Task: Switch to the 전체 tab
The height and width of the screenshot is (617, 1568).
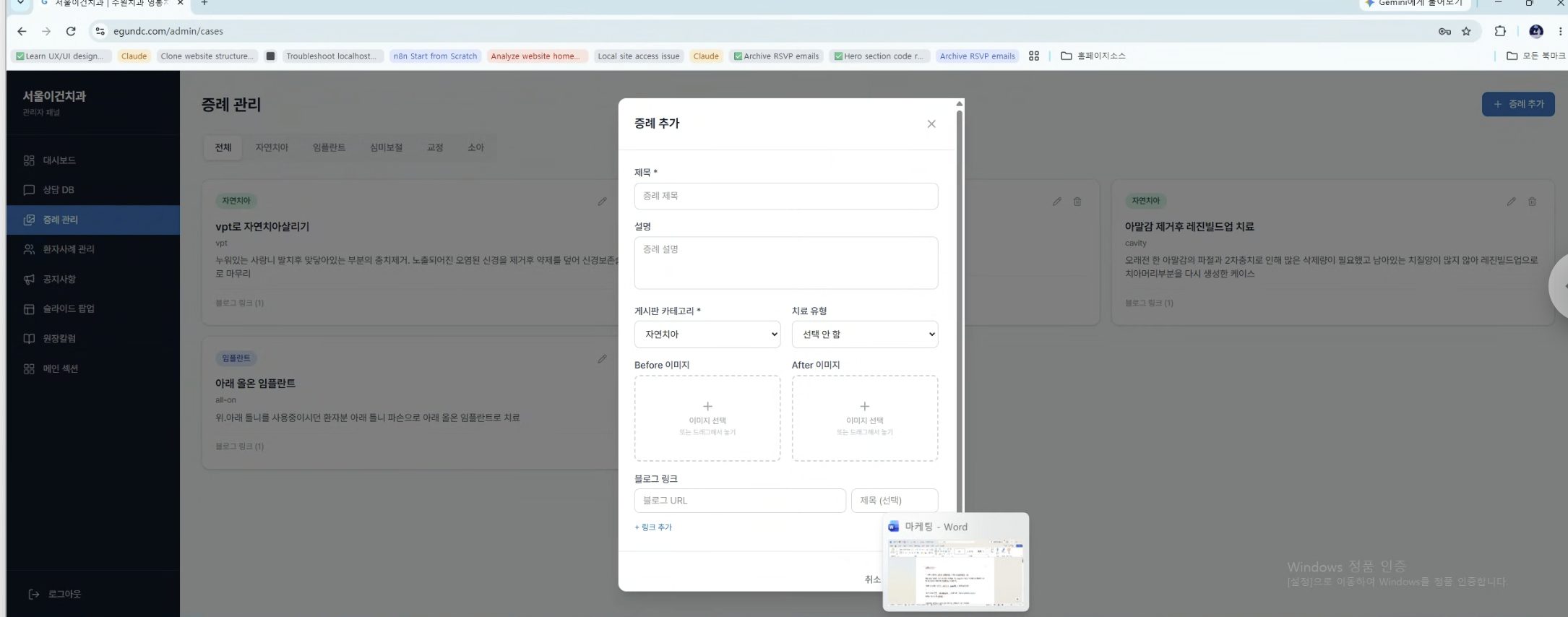Action: click(223, 147)
